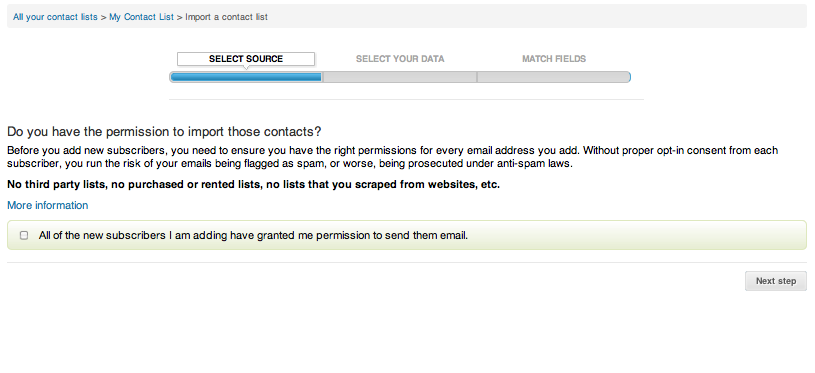This screenshot has width=815, height=373.
Task: Tick the subscriber permission checkbox
Action: [24, 235]
